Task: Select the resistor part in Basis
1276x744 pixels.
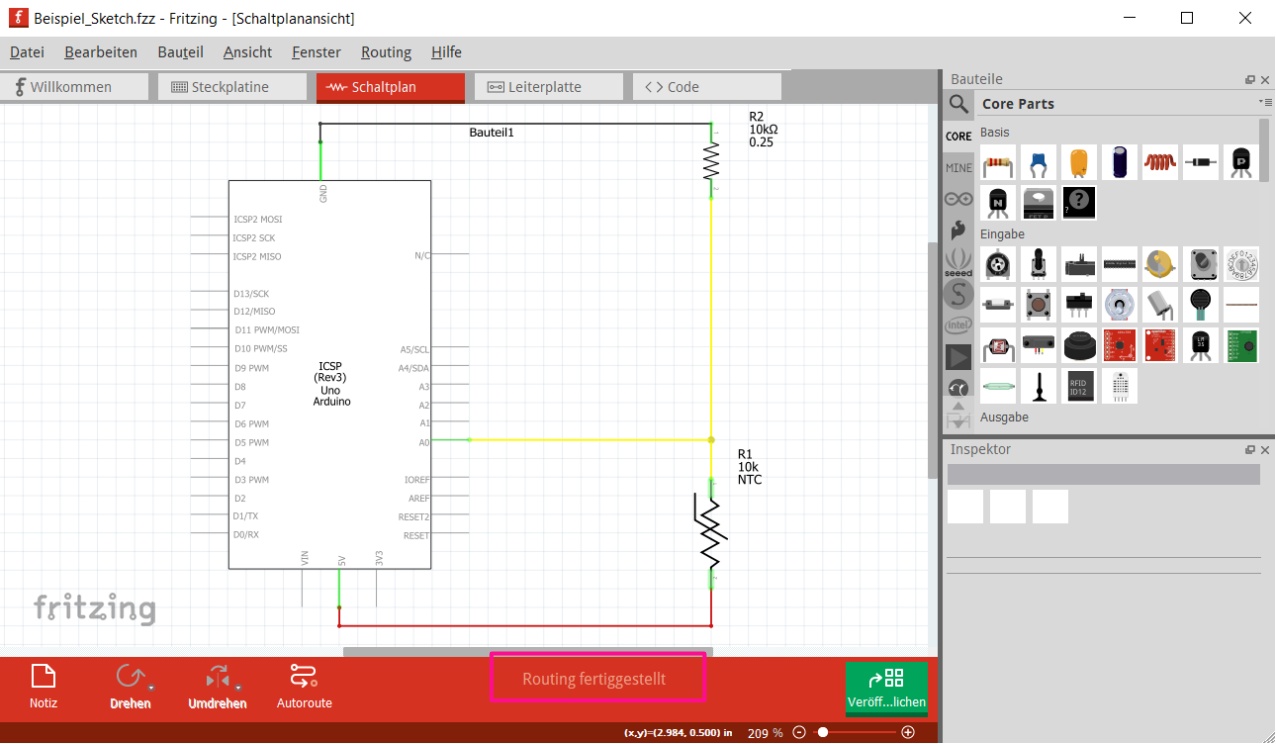Action: pyautogui.click(x=998, y=162)
